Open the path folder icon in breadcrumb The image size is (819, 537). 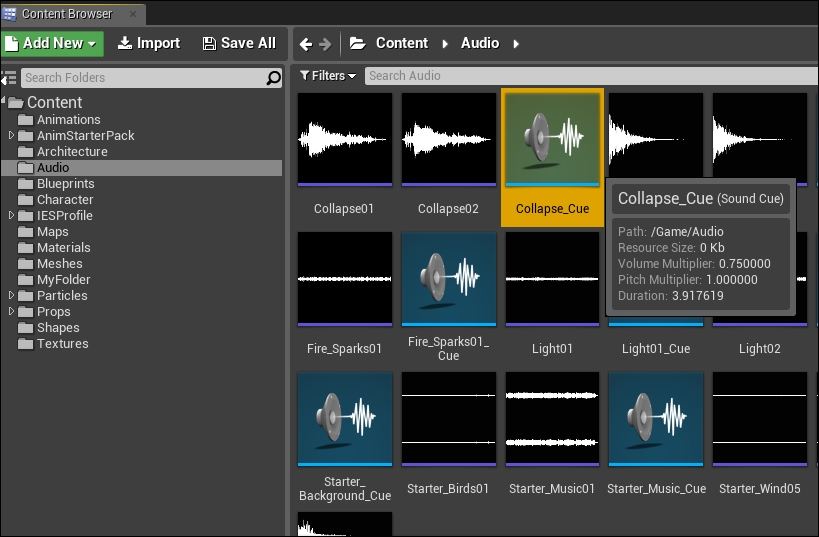(x=358, y=43)
